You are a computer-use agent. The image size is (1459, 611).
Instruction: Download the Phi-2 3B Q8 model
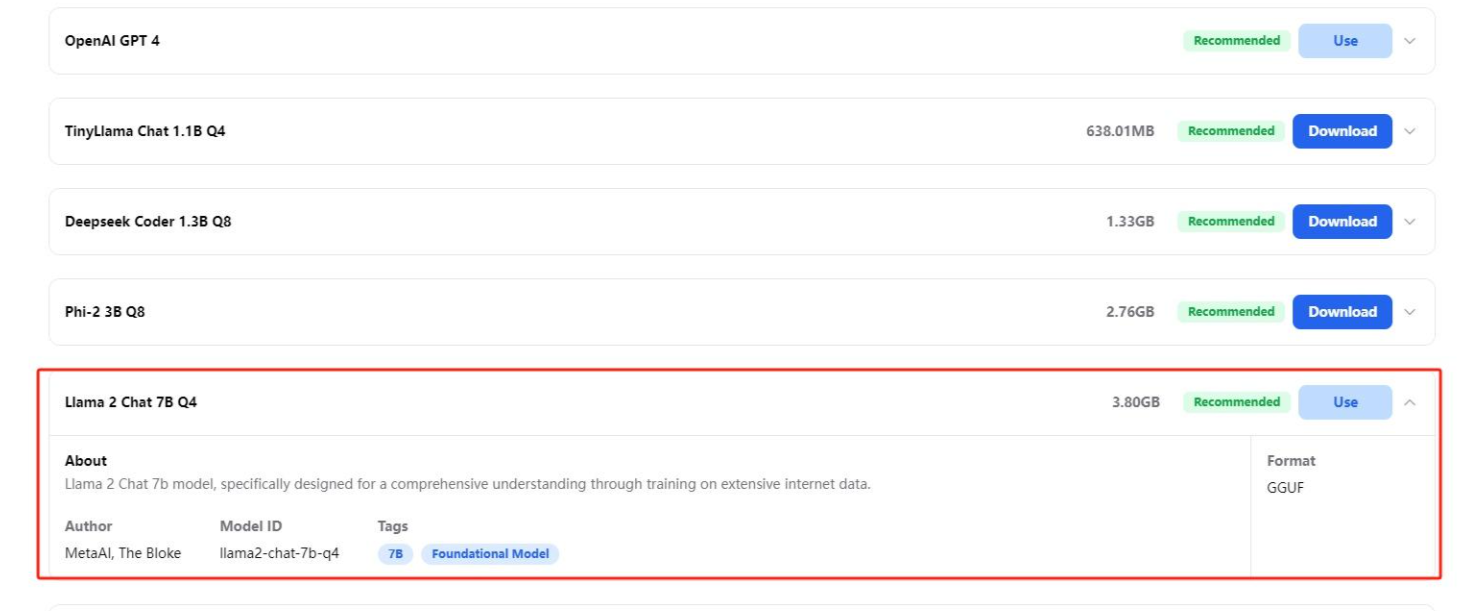click(1342, 312)
